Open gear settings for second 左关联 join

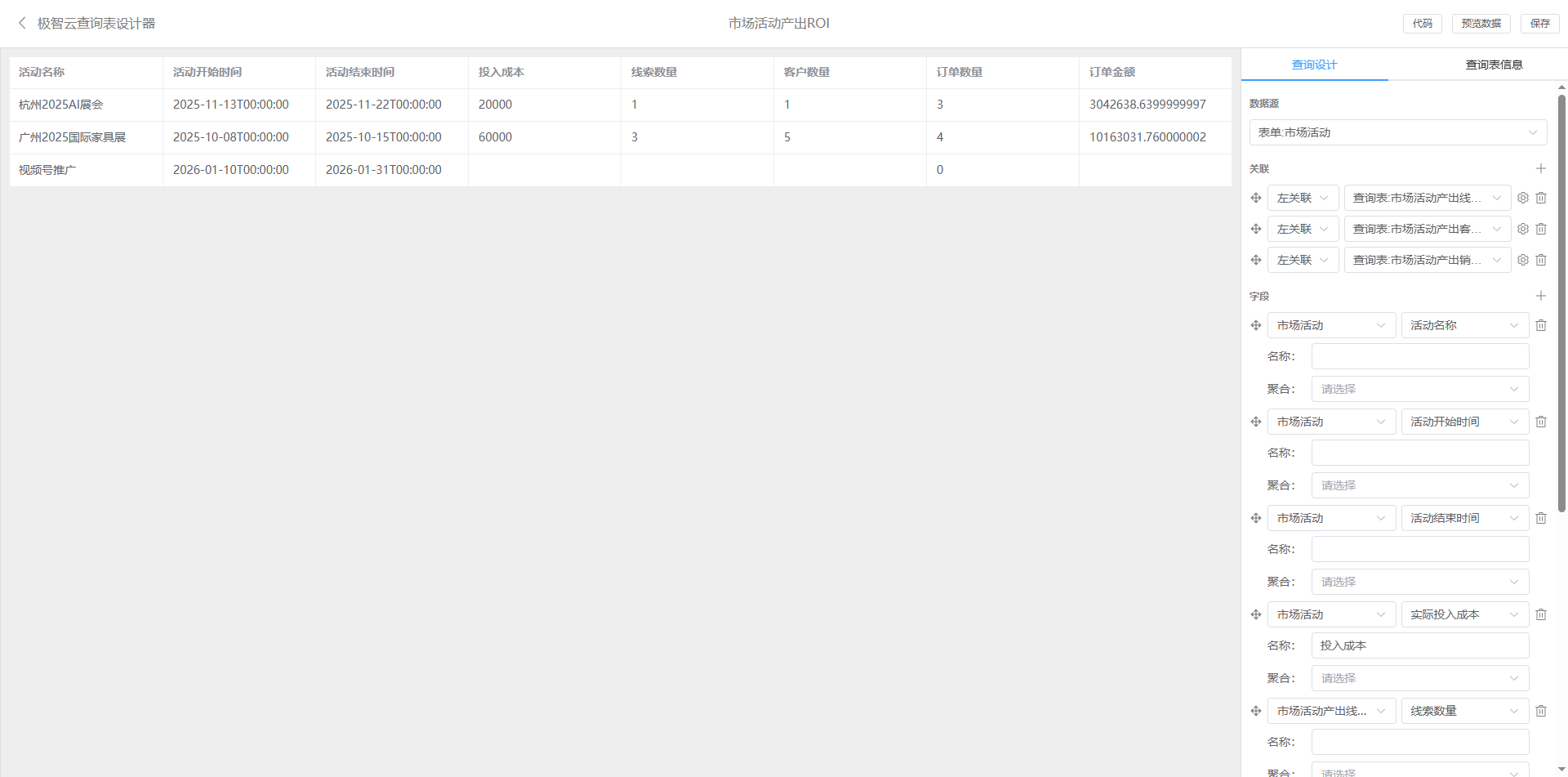tap(1522, 229)
